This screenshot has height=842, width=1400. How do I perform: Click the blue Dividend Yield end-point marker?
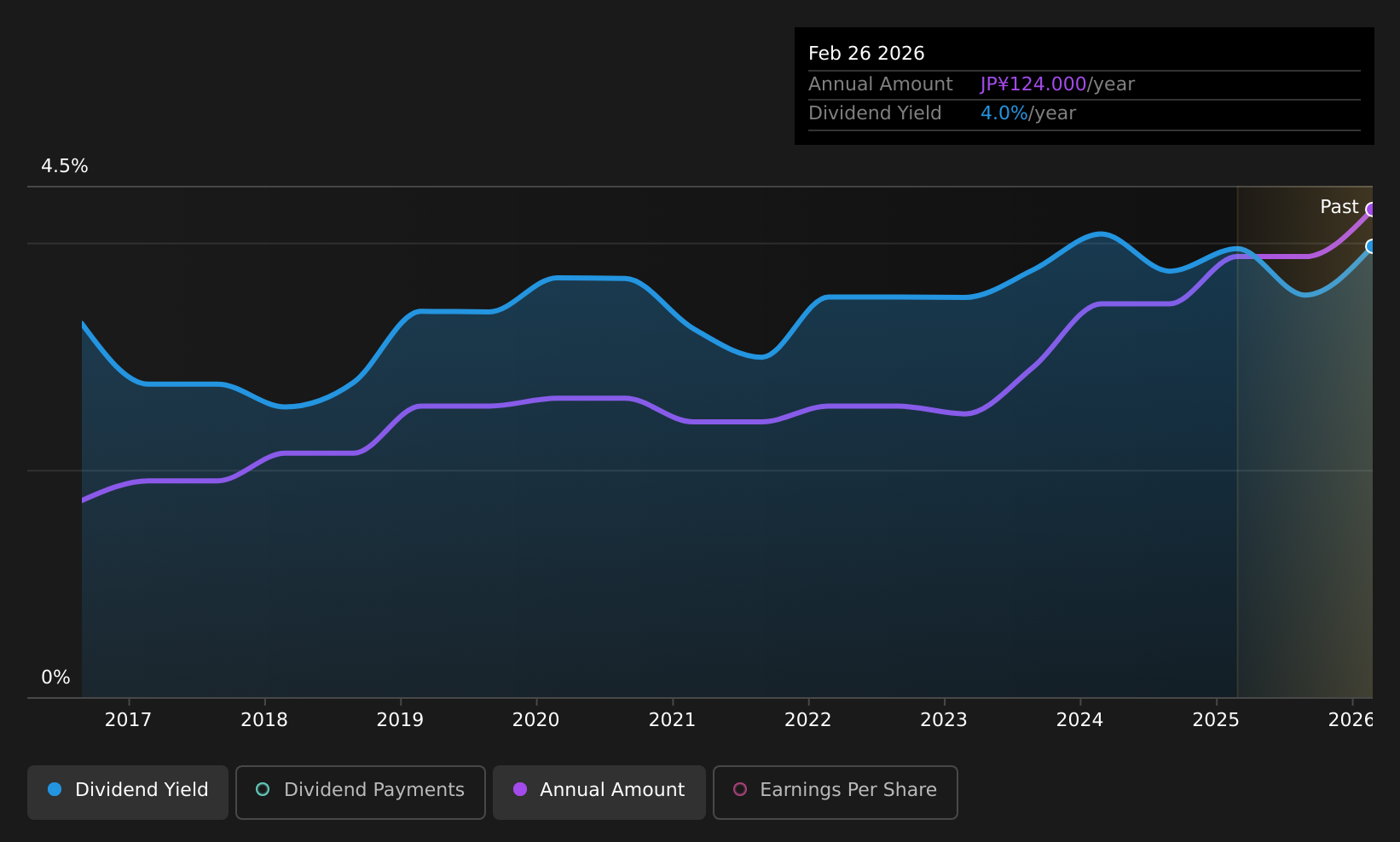coord(1371,246)
